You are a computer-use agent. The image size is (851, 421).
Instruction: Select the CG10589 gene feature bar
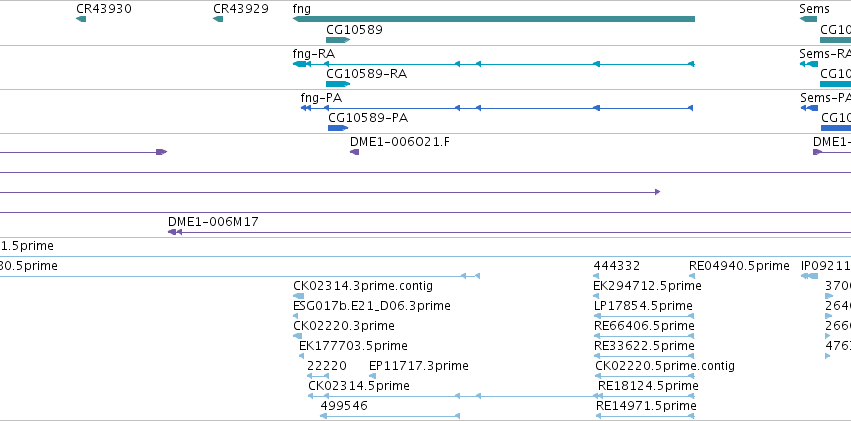[338, 40]
